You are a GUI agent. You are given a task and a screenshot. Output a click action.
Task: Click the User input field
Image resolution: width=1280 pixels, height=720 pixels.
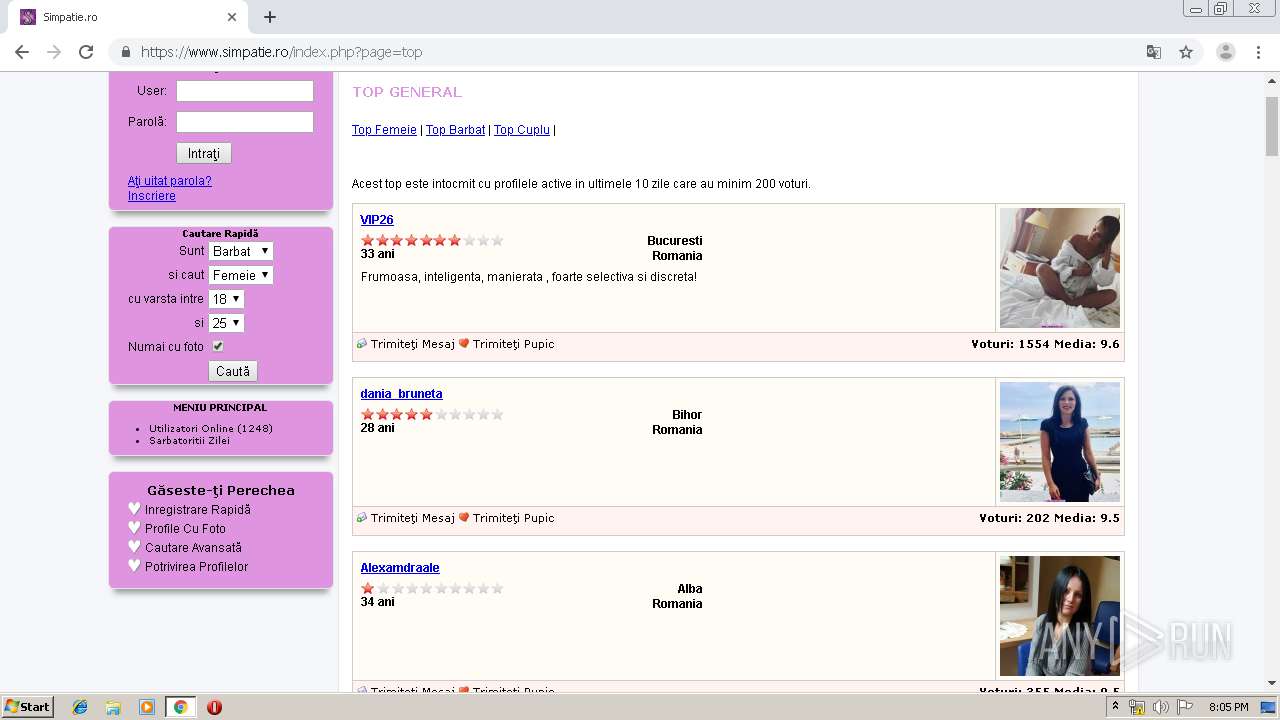(x=245, y=91)
